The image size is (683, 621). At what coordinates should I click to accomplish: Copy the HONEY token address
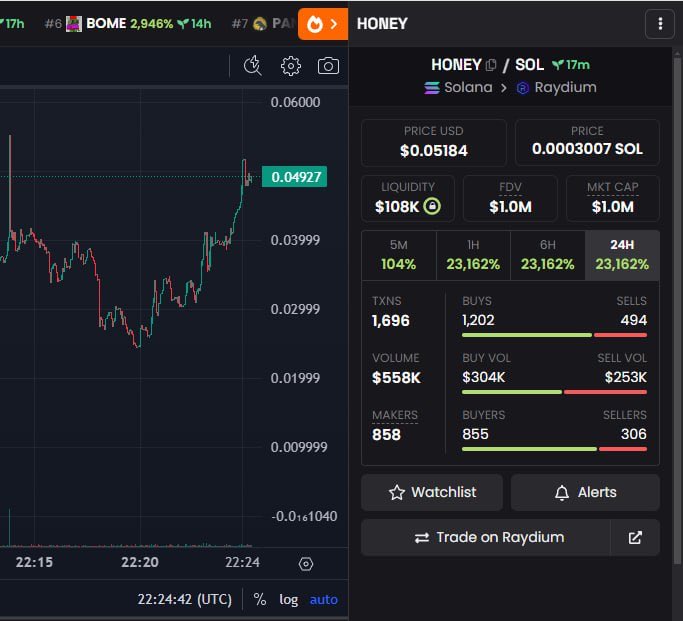pyautogui.click(x=491, y=65)
